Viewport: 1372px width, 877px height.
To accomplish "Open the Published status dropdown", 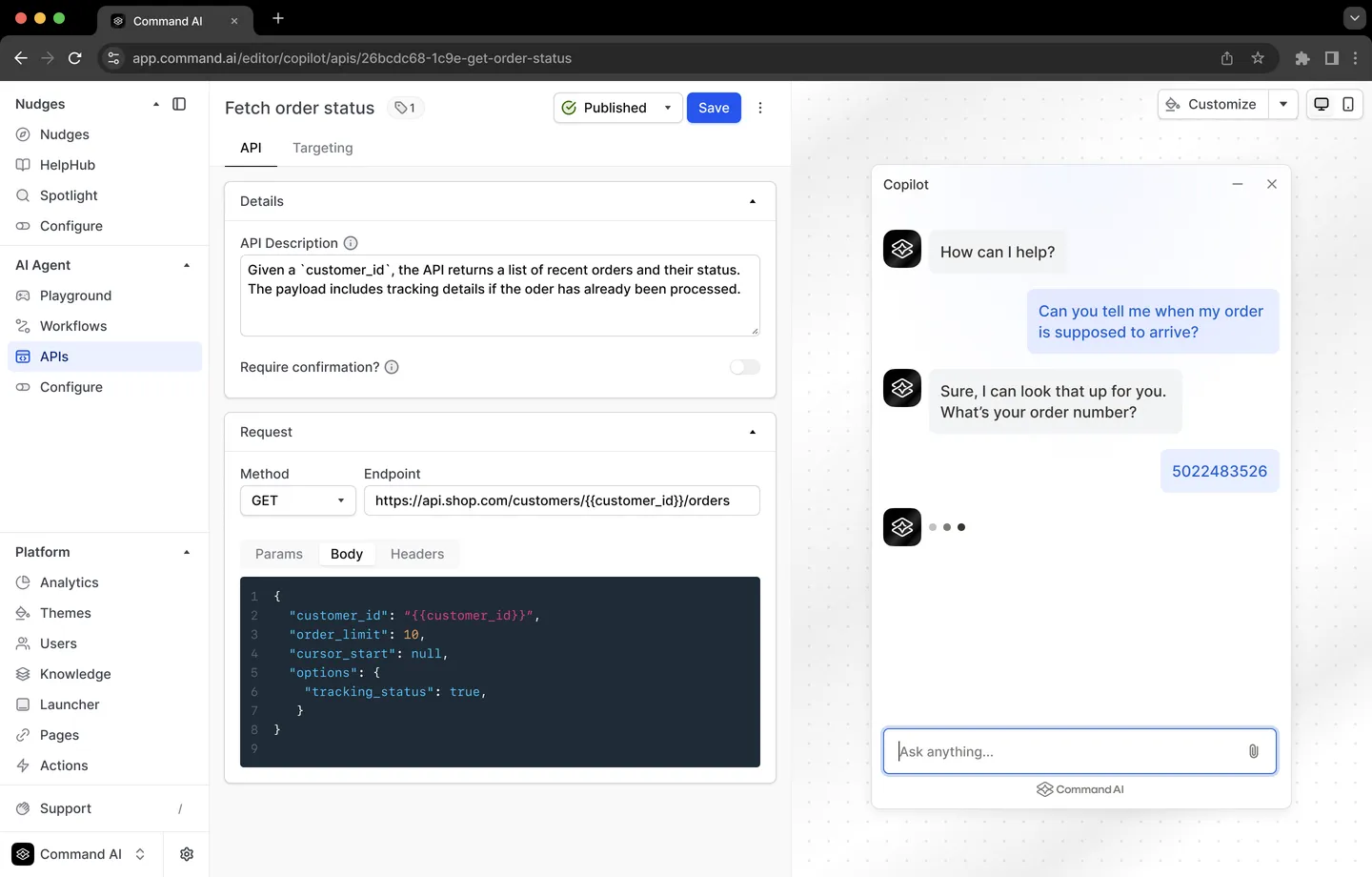I will [618, 108].
